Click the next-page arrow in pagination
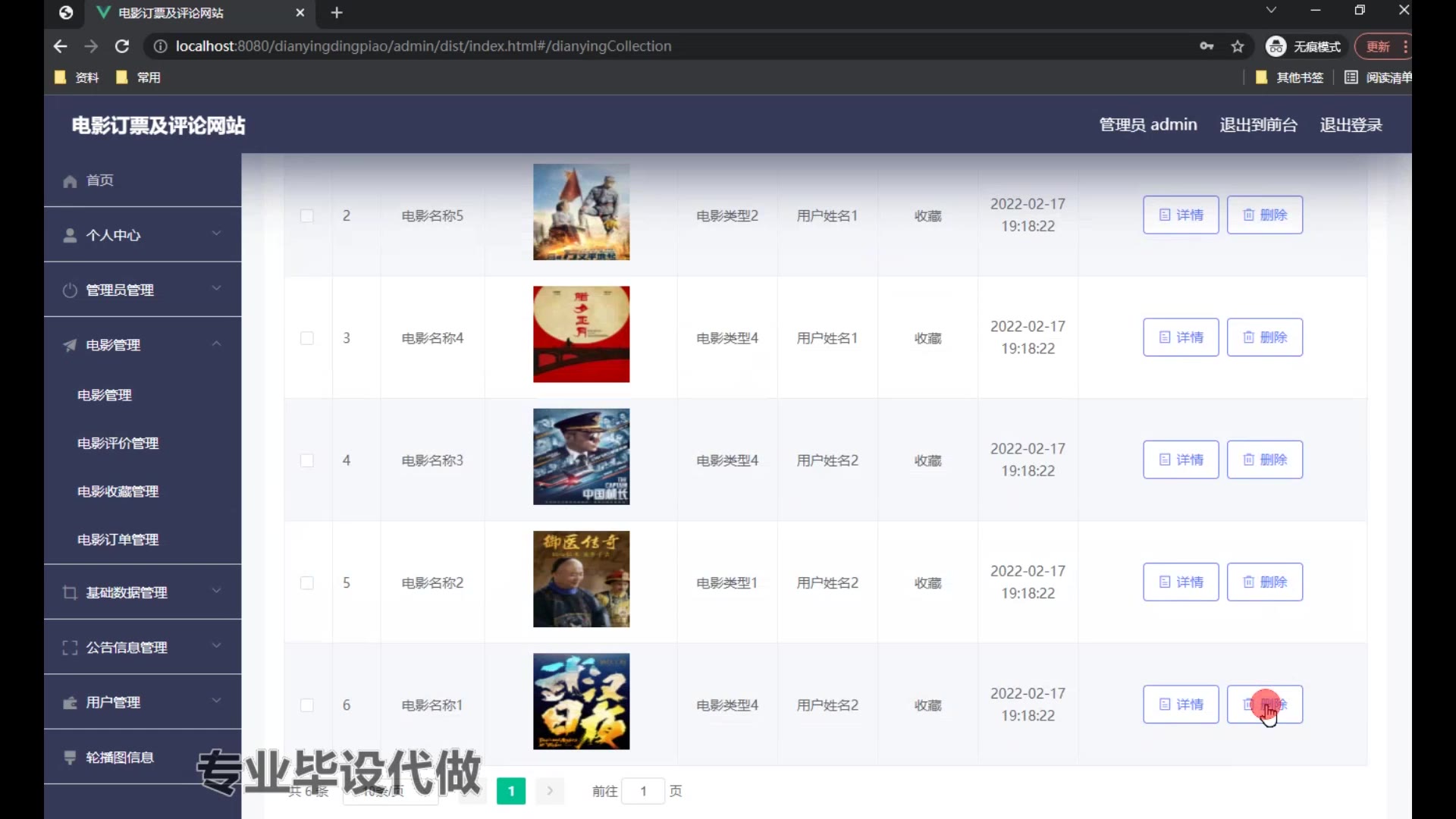The height and width of the screenshot is (819, 1456). (550, 792)
